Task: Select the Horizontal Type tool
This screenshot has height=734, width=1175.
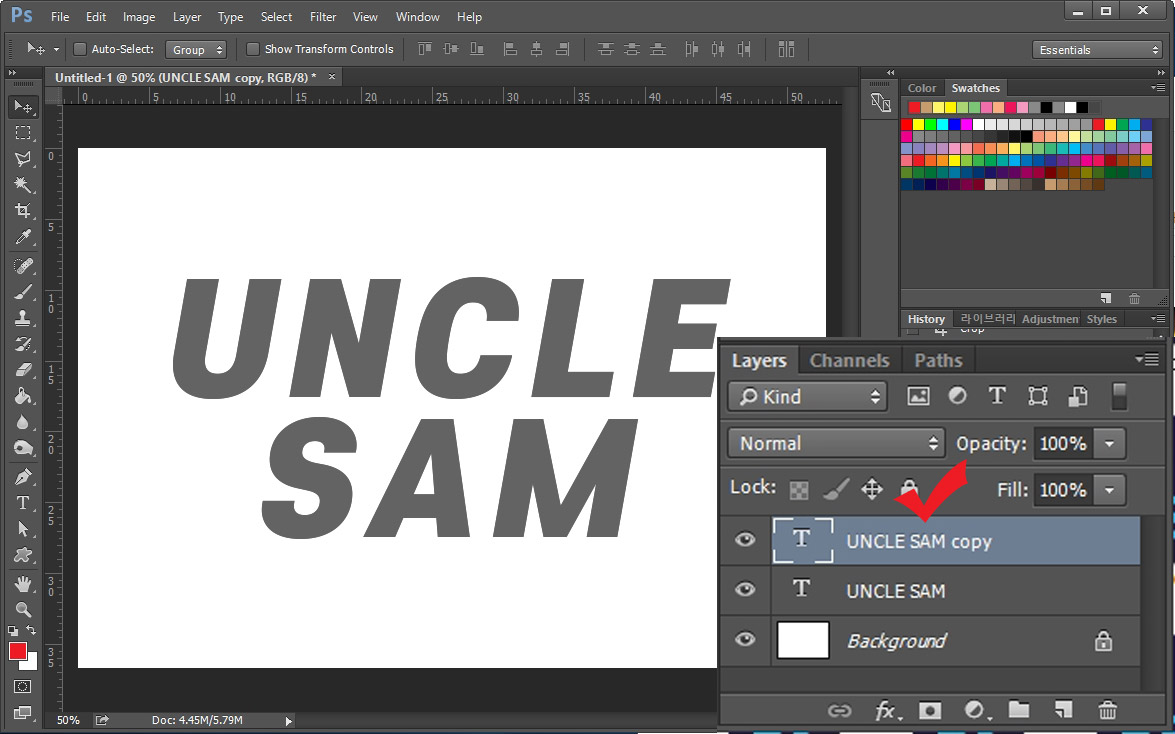Action: pos(23,502)
